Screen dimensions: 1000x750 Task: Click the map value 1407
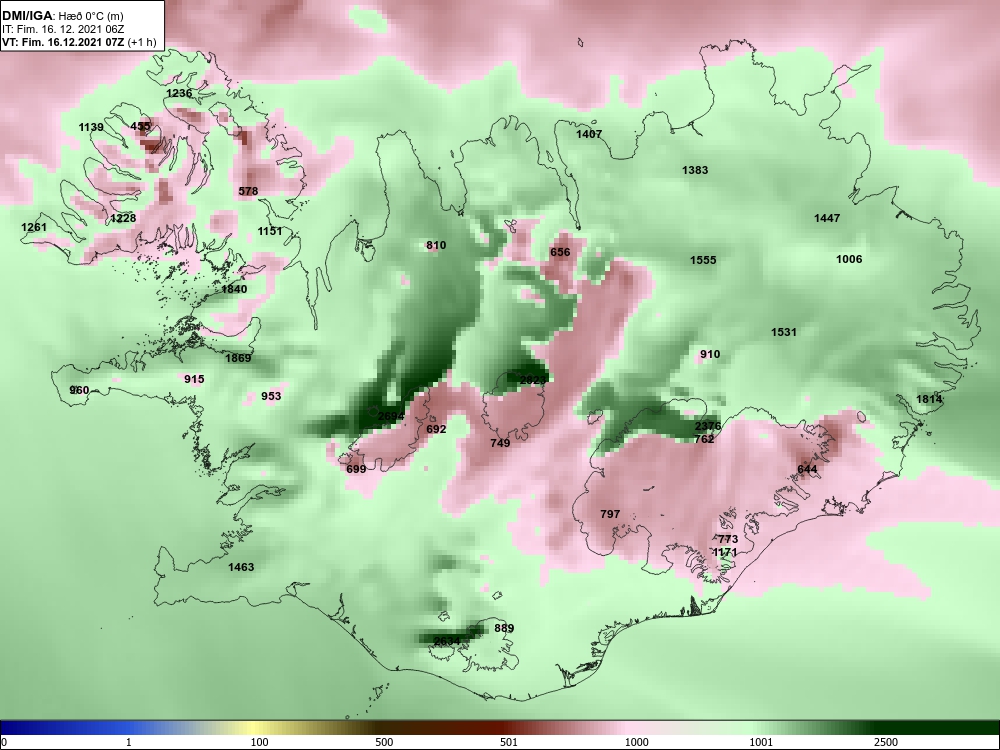click(589, 134)
